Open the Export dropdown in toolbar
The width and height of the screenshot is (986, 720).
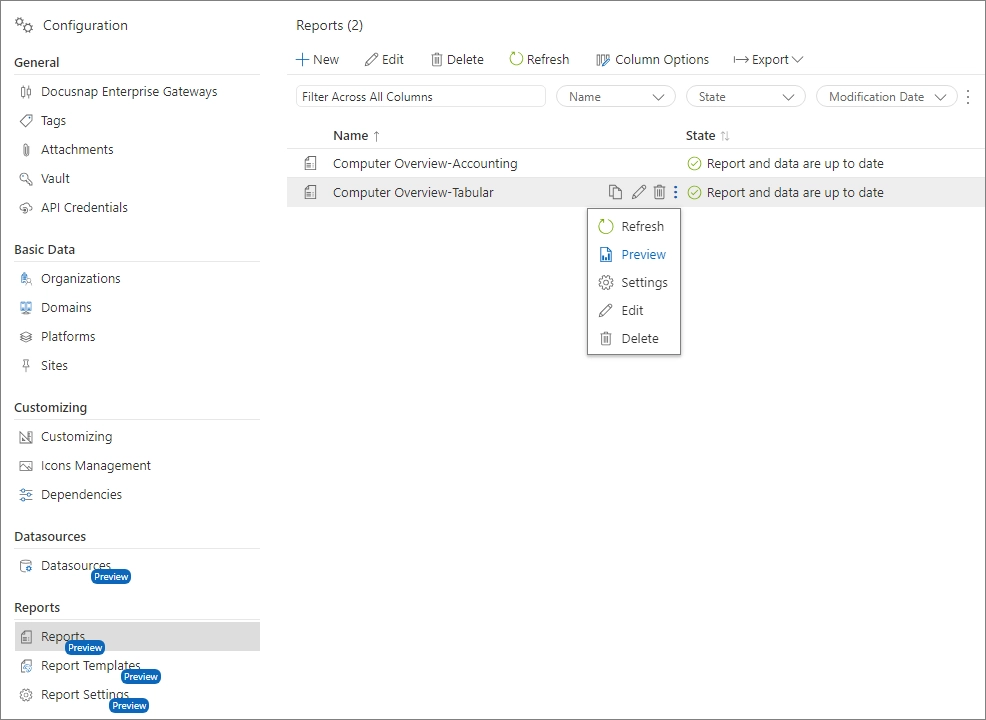(768, 60)
